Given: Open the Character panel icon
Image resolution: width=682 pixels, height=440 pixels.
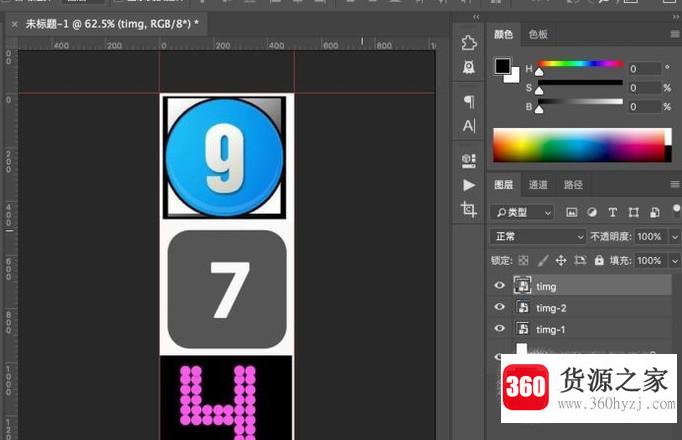Looking at the screenshot, I should (469, 126).
